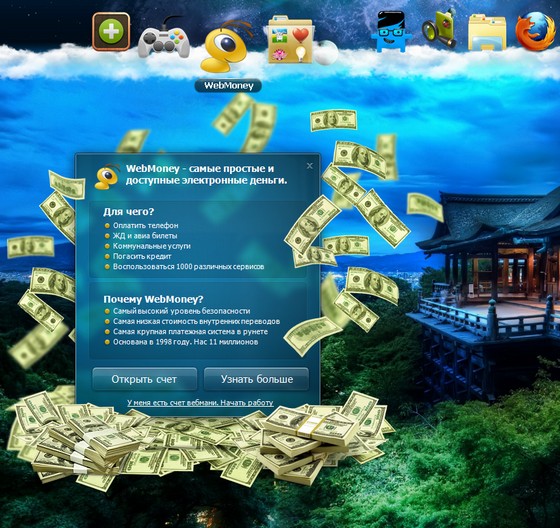Launch the Firefox browser icon
Screen dimensions: 560x528
[x=536, y=31]
